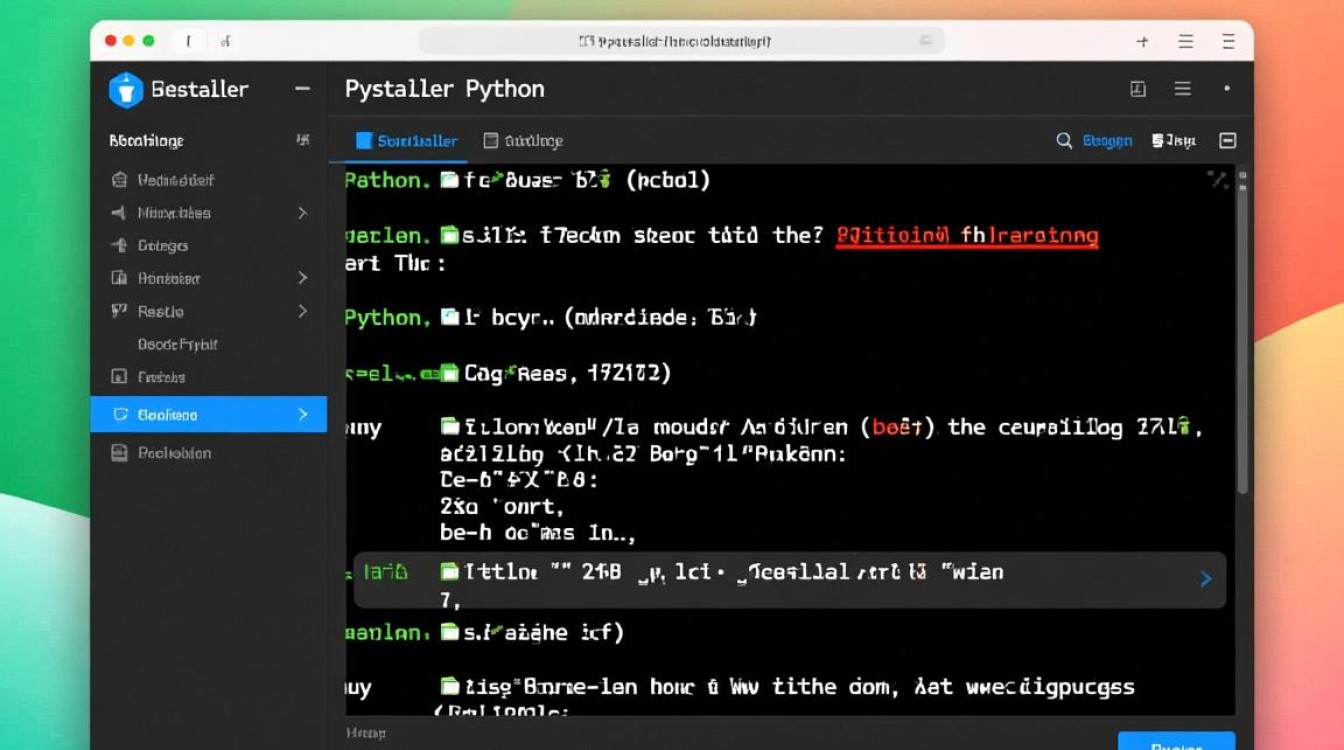Collapse the sidebar using dash beside Bestaller
The image size is (1344, 750).
(x=302, y=89)
